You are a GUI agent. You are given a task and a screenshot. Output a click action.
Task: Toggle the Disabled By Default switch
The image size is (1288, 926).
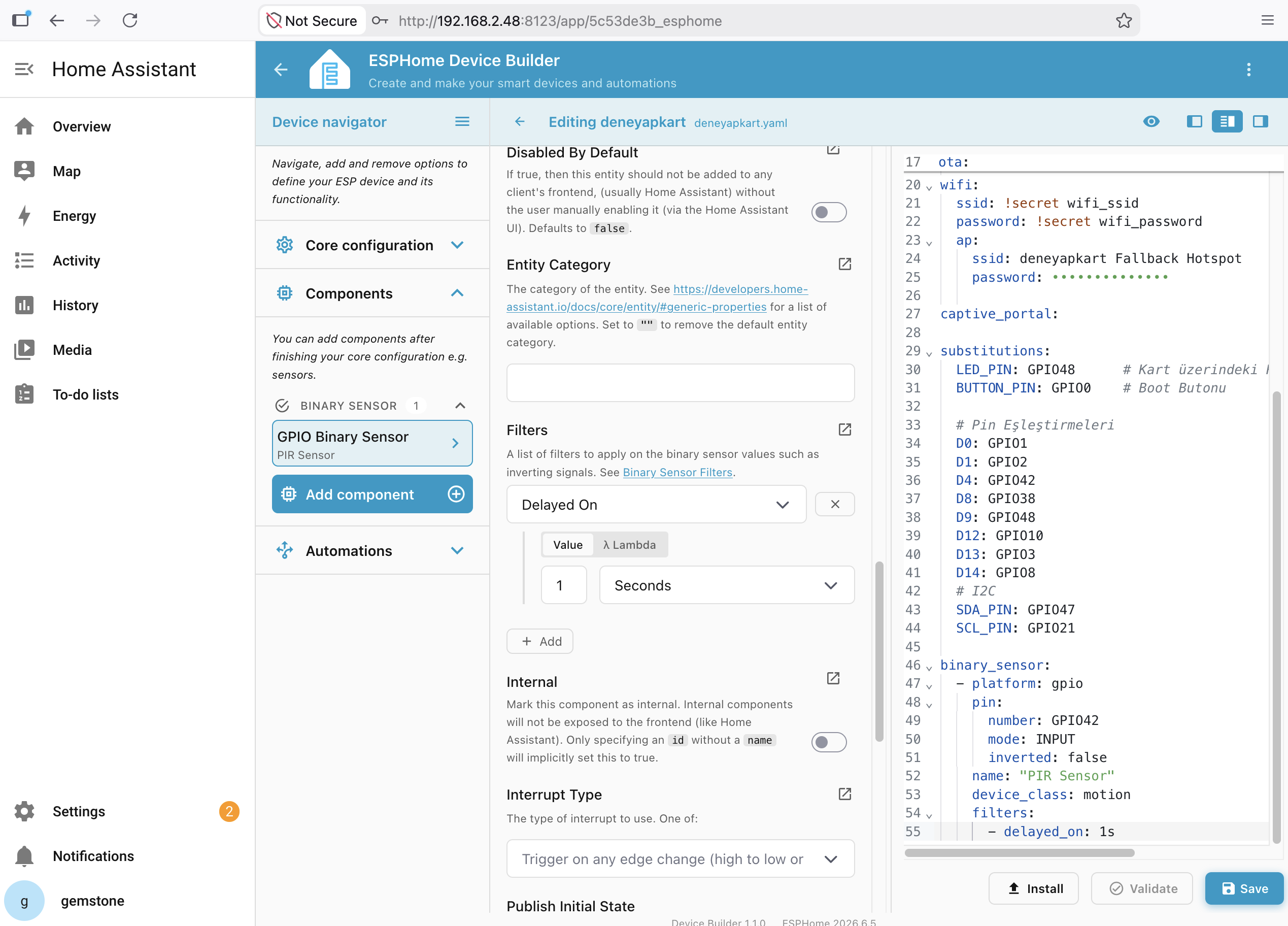coord(829,213)
